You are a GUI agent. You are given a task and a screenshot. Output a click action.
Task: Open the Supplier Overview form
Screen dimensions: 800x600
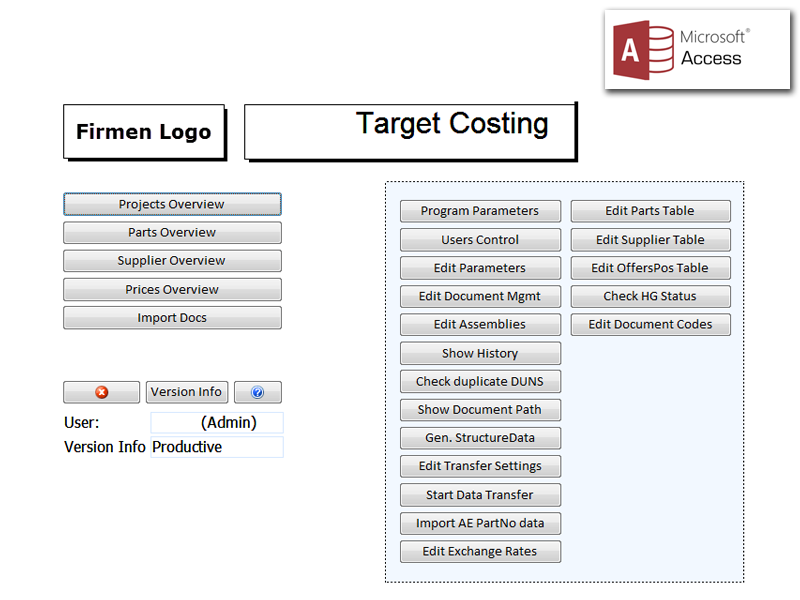point(172,261)
